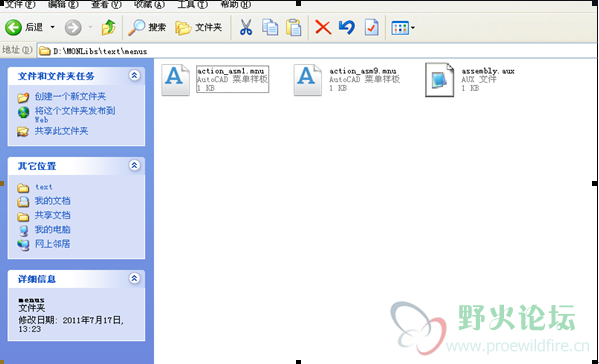Click the 创建一个新文件夹 link
Image resolution: width=599 pixels, height=364 pixels.
click(70, 96)
